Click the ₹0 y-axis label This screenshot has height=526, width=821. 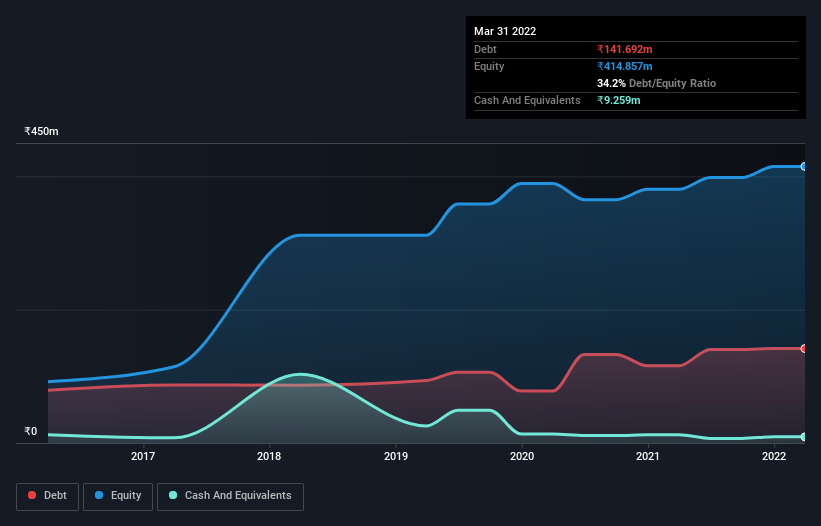[31, 431]
